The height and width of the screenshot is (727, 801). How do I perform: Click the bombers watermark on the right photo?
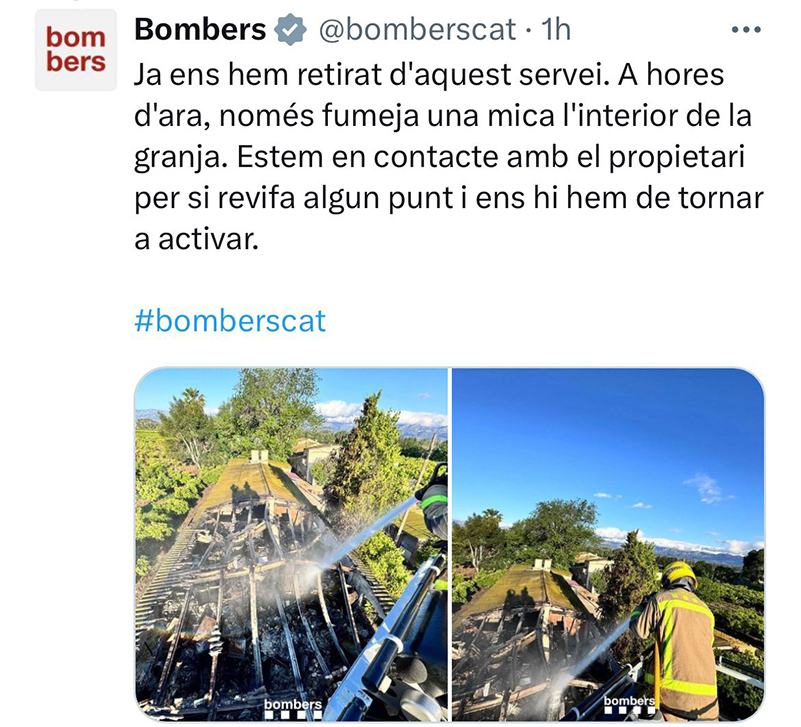[629, 704]
